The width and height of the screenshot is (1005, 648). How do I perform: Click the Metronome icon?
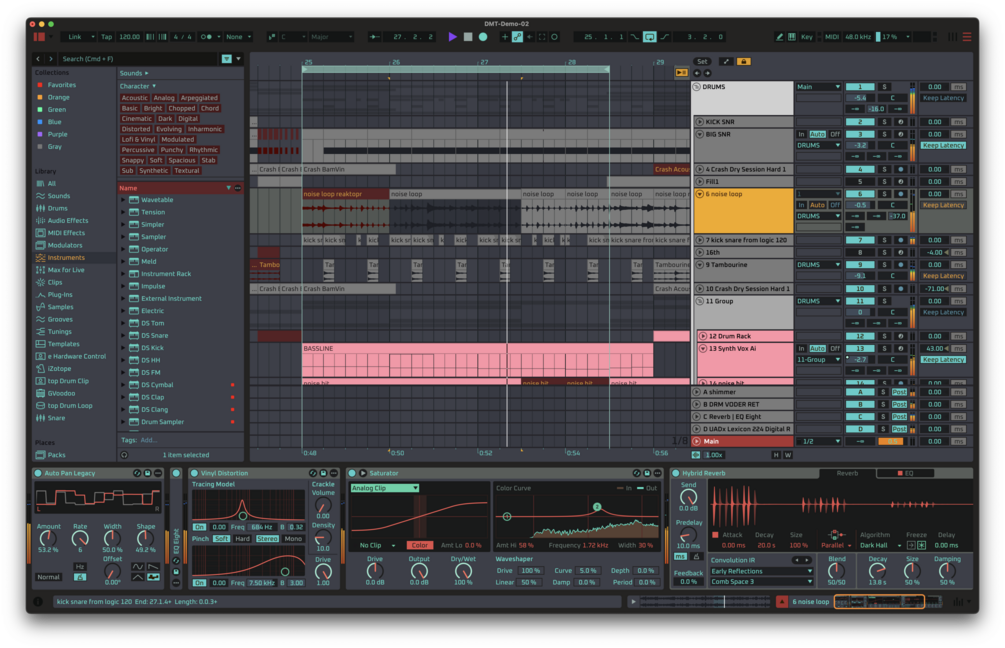click(206, 37)
